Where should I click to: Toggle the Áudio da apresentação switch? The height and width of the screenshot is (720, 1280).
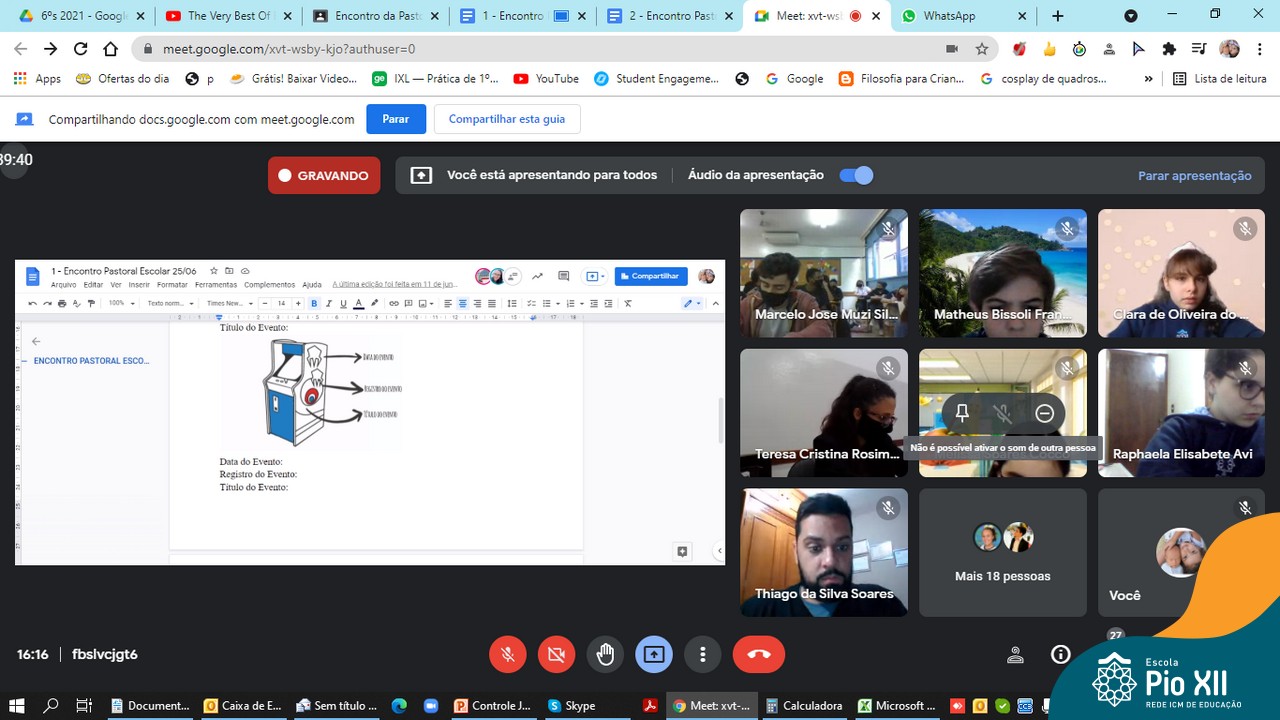click(856, 175)
